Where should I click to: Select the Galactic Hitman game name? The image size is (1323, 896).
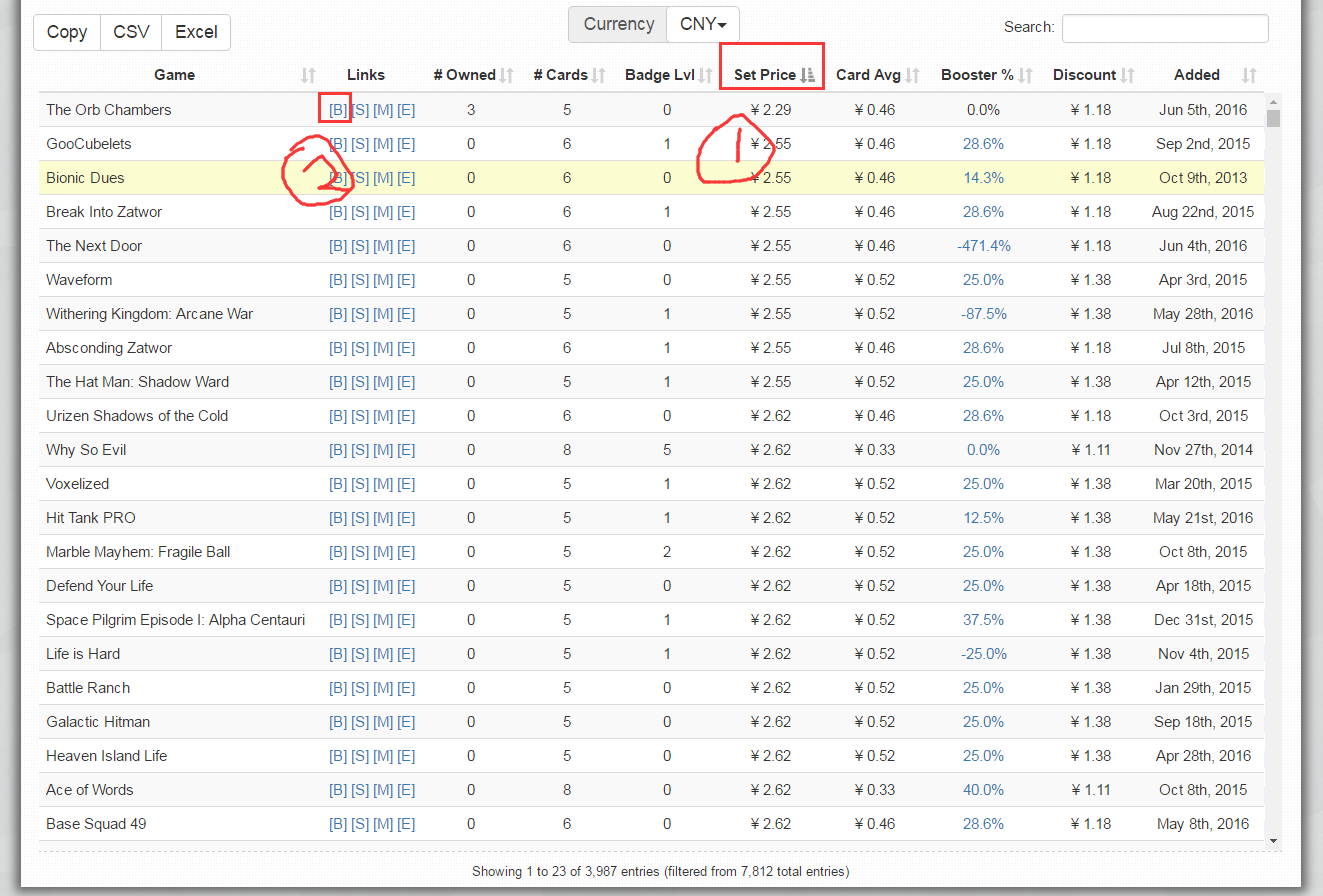pyautogui.click(x=98, y=722)
